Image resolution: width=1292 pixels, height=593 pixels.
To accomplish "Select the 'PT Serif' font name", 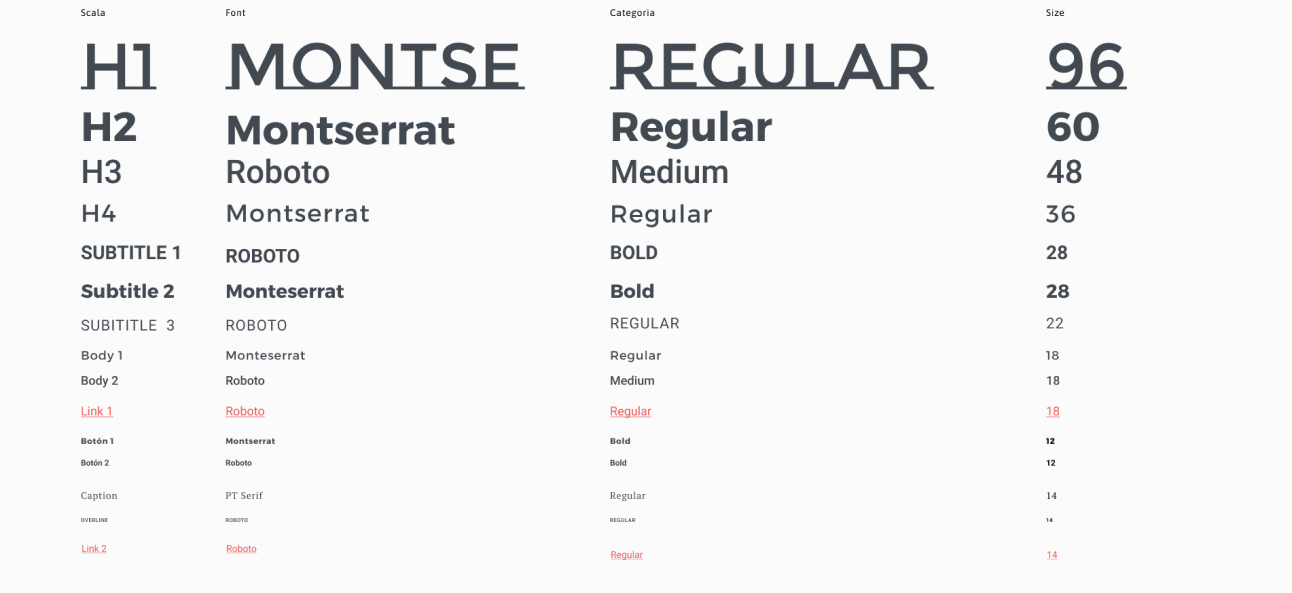I will (x=244, y=496).
